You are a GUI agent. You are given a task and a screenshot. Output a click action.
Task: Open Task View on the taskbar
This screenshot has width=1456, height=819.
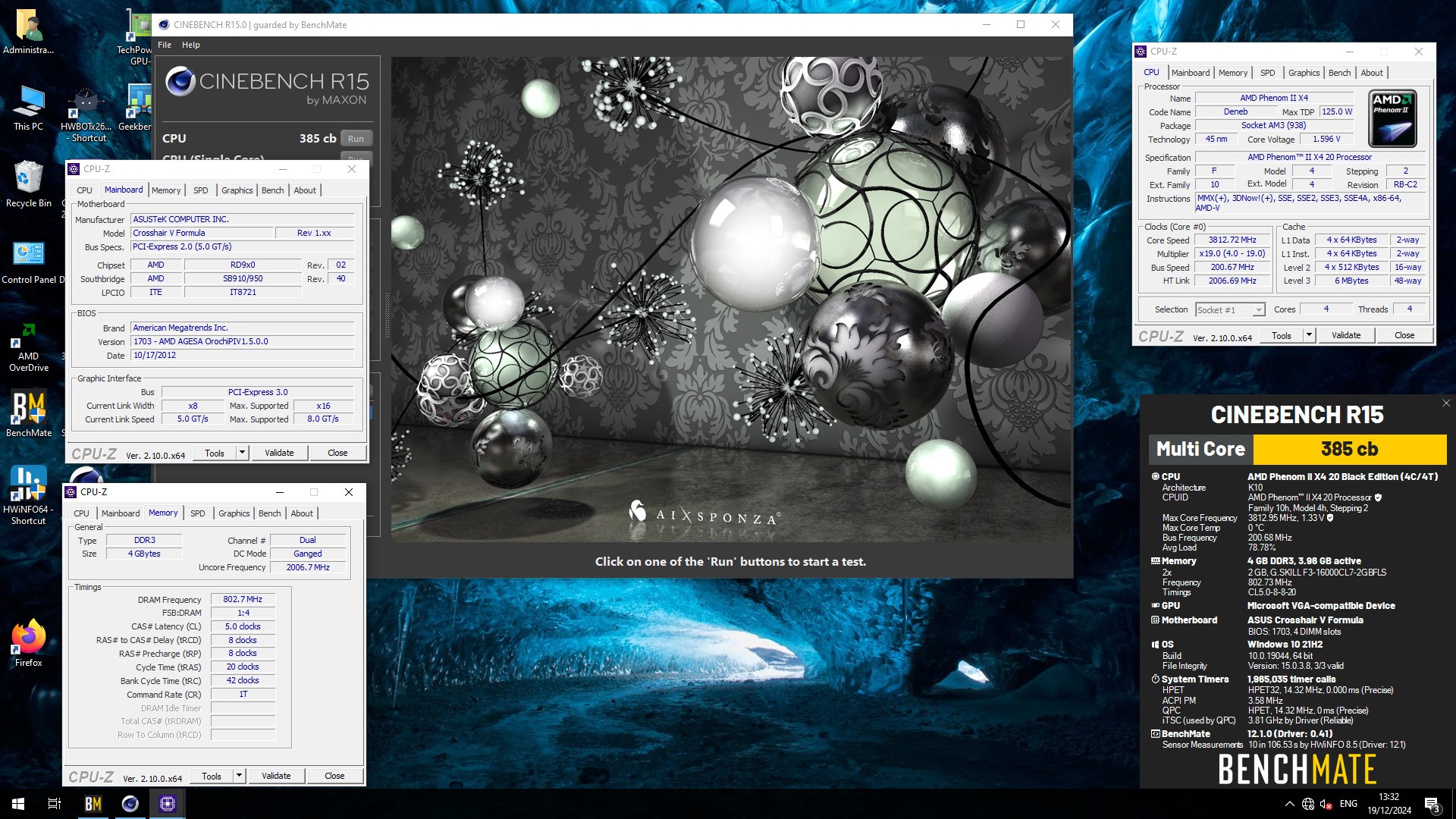tap(55, 804)
